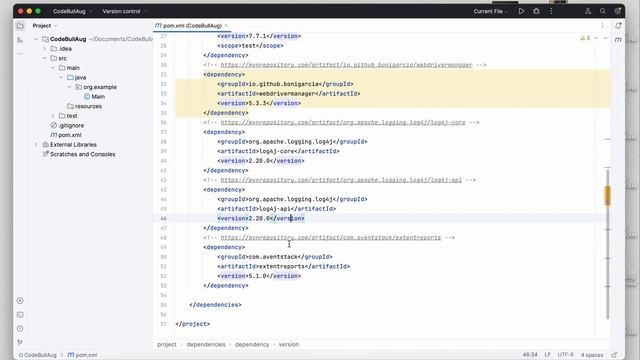The height and width of the screenshot is (360, 640).
Task: Click the extentreports artifactId line
Action: coord(283,267)
